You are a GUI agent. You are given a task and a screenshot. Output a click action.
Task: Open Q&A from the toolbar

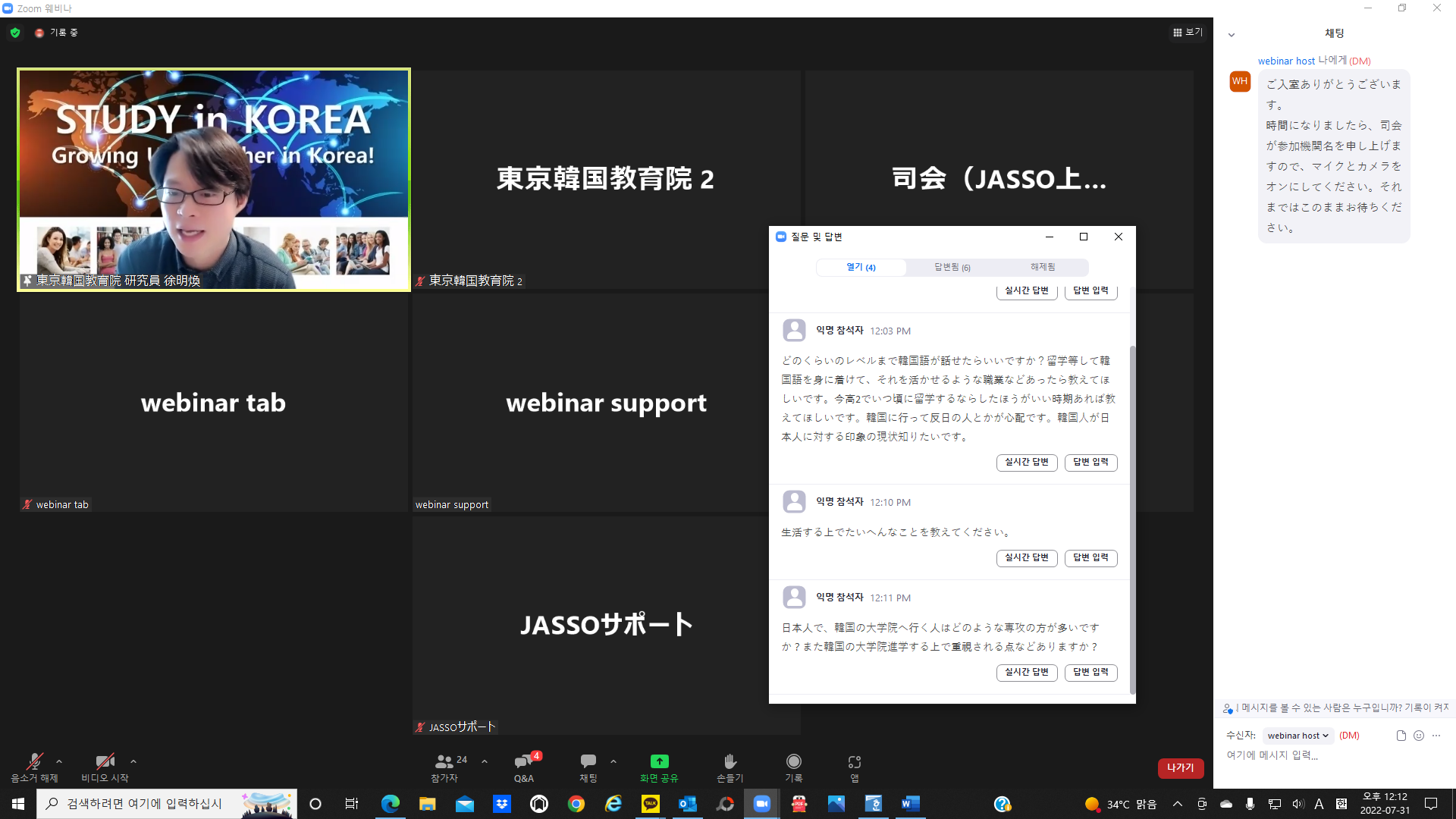tap(525, 767)
